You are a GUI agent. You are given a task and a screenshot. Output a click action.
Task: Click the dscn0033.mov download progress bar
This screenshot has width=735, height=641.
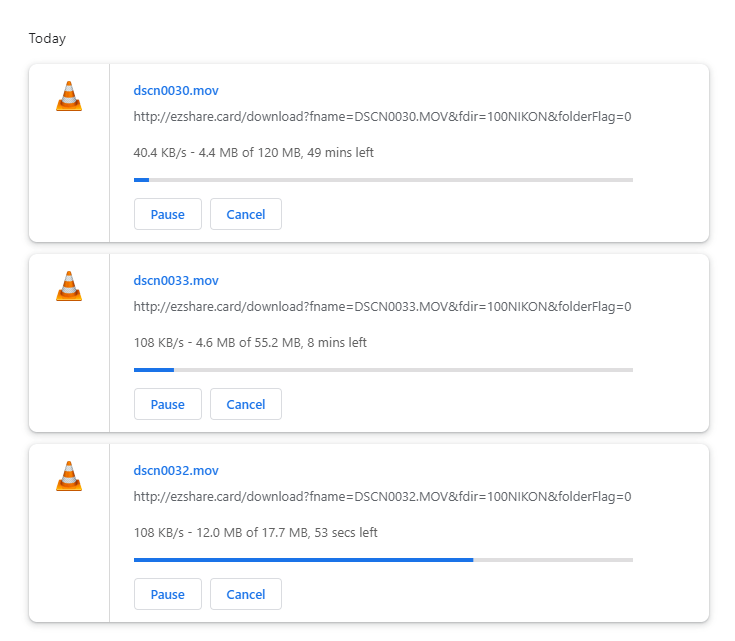click(383, 370)
